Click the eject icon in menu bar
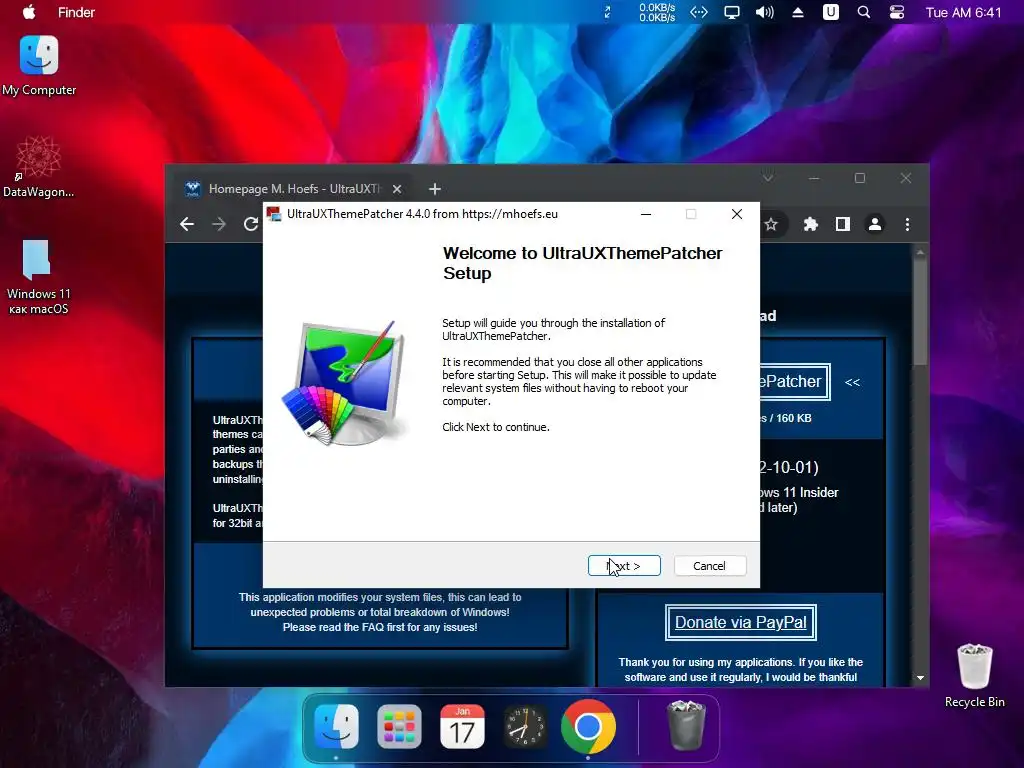 coord(797,12)
